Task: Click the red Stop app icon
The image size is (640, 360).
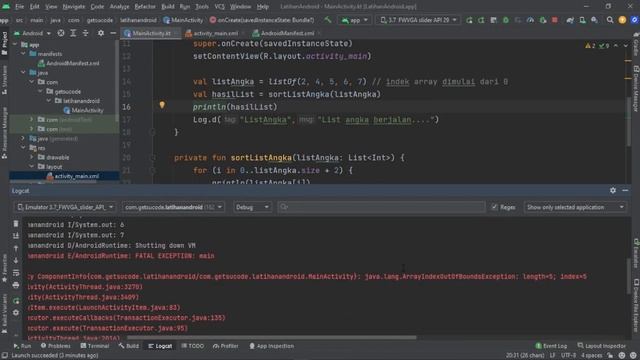Action: [555, 20]
